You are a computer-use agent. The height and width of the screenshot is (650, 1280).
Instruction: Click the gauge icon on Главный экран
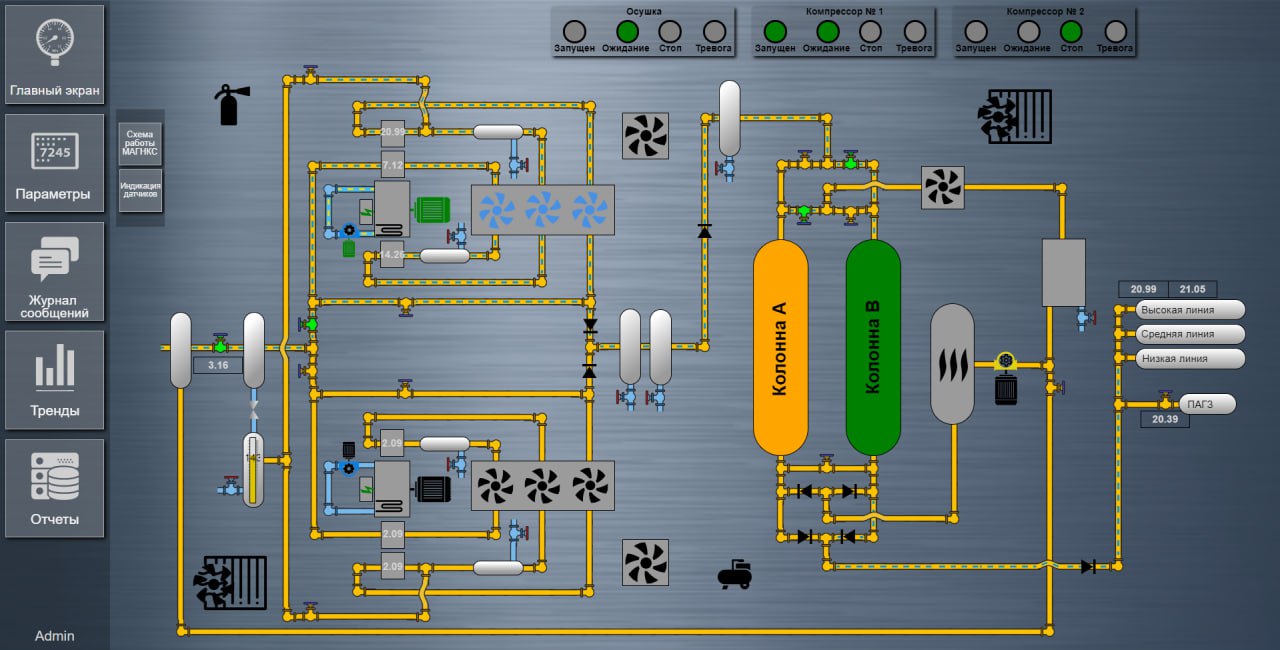pos(54,40)
